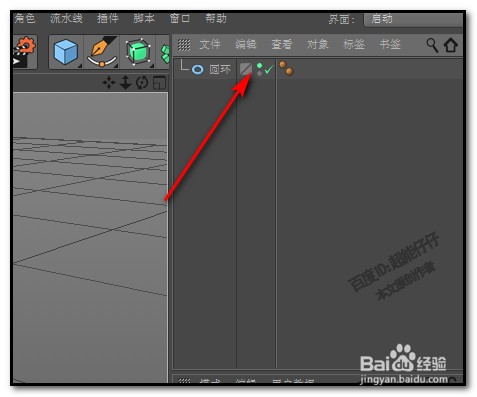Open the 流水线 menu
This screenshot has width=477, height=397.
point(66,18)
